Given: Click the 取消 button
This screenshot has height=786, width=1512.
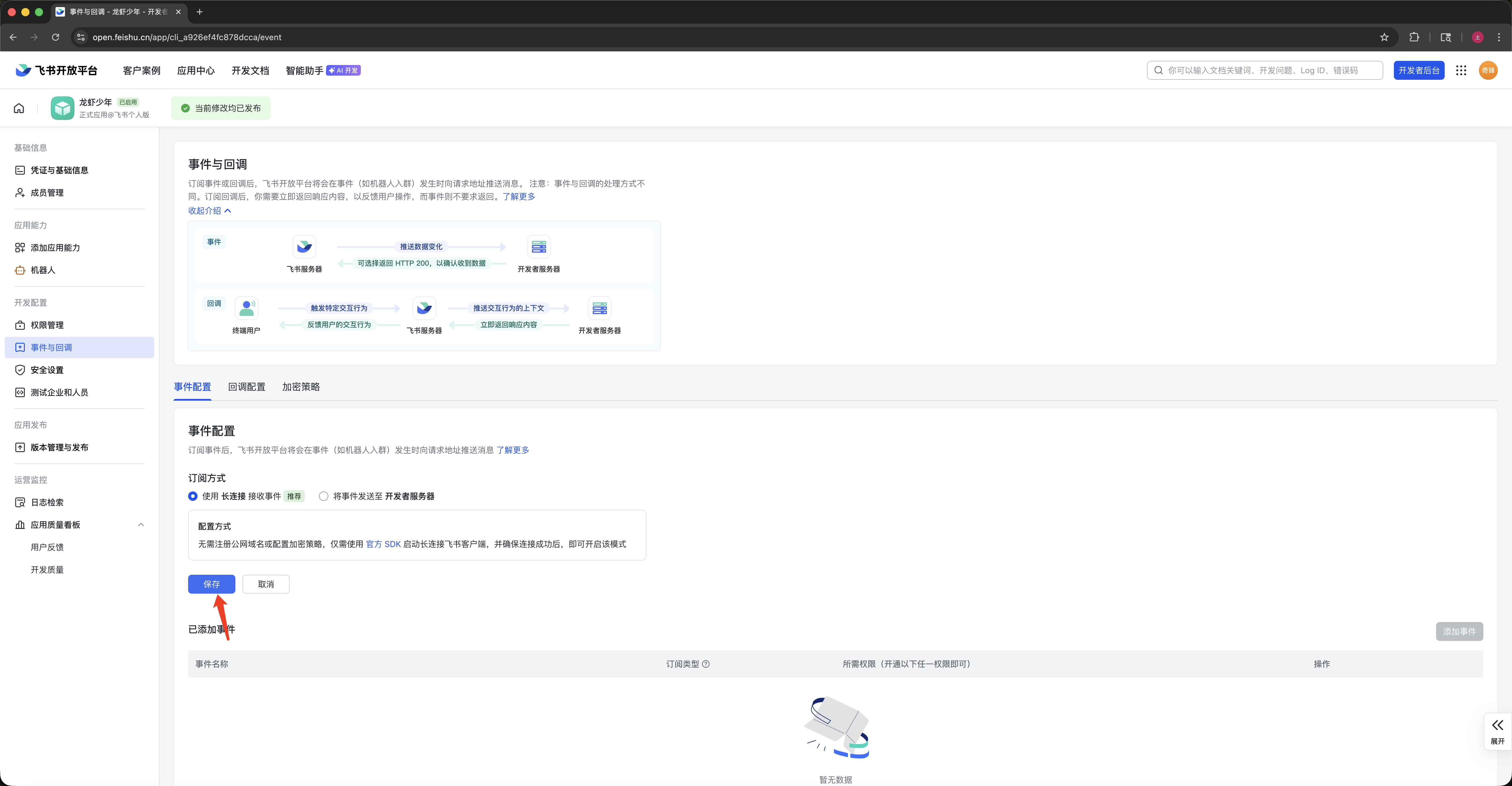Looking at the screenshot, I should [266, 584].
